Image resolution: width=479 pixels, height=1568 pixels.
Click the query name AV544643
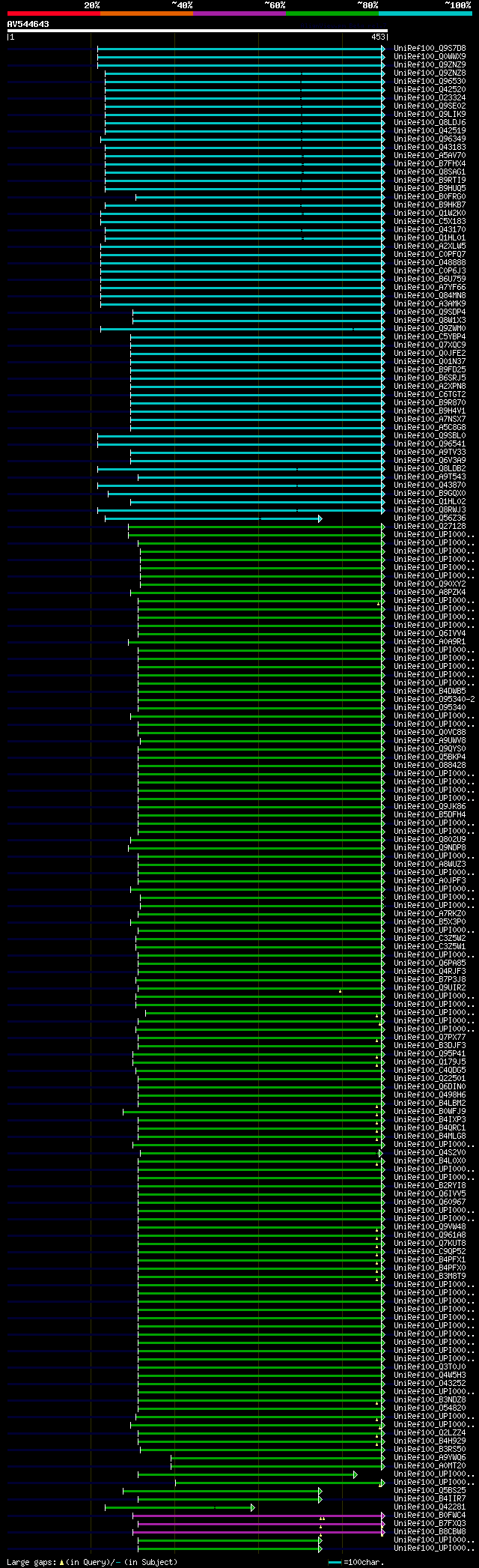28,24
